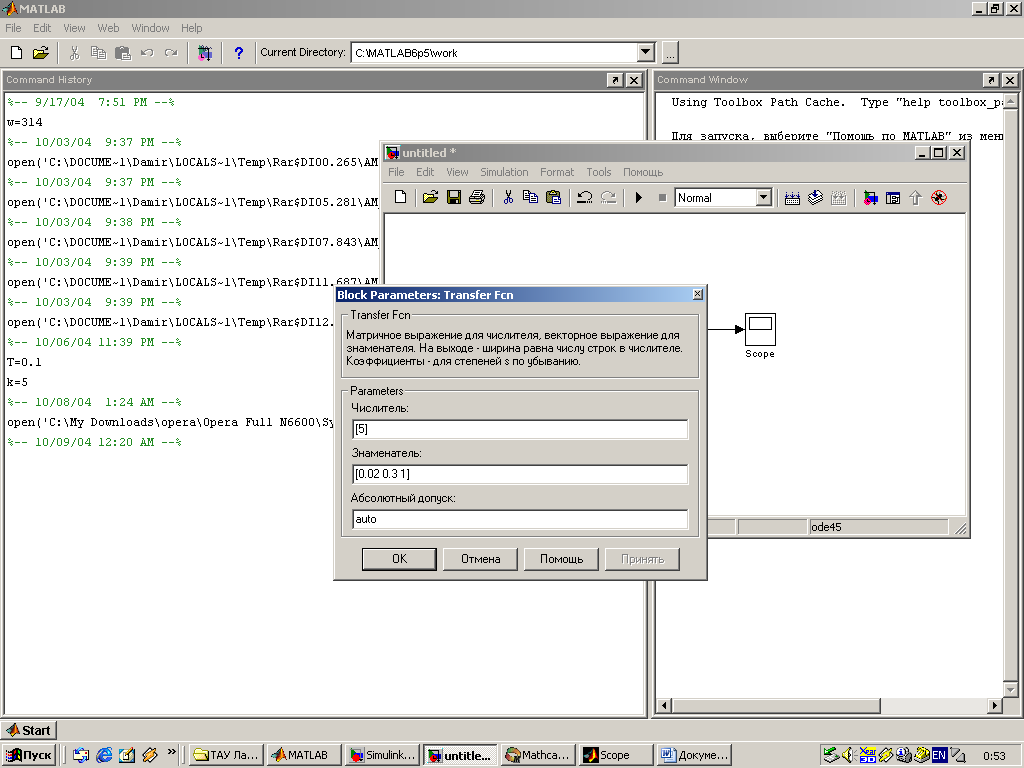The image size is (1024, 768).
Task: Print the model using the printer icon
Action: tap(476, 198)
